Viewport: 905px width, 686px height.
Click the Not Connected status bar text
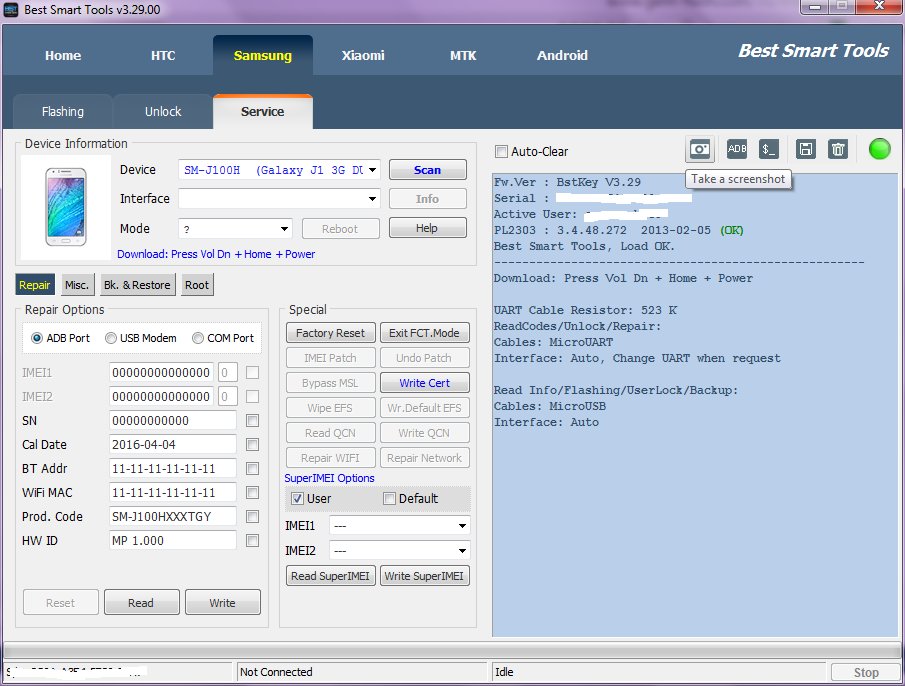click(x=276, y=672)
